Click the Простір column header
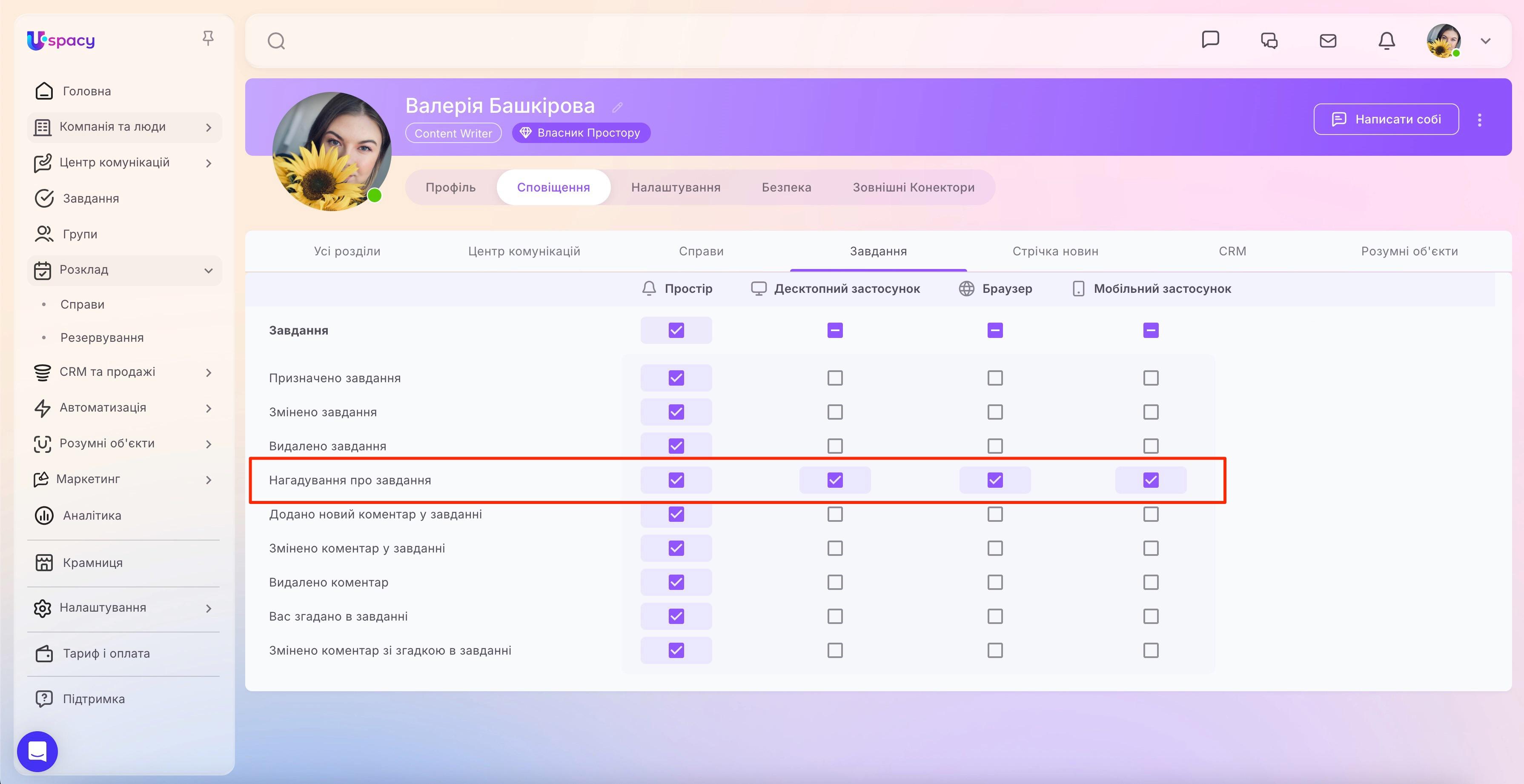The width and height of the screenshot is (1524, 784). [x=677, y=289]
